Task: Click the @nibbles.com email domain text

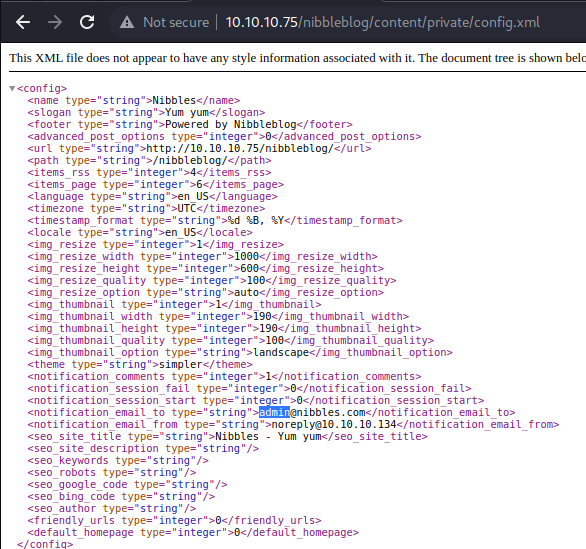Action: pos(328,412)
